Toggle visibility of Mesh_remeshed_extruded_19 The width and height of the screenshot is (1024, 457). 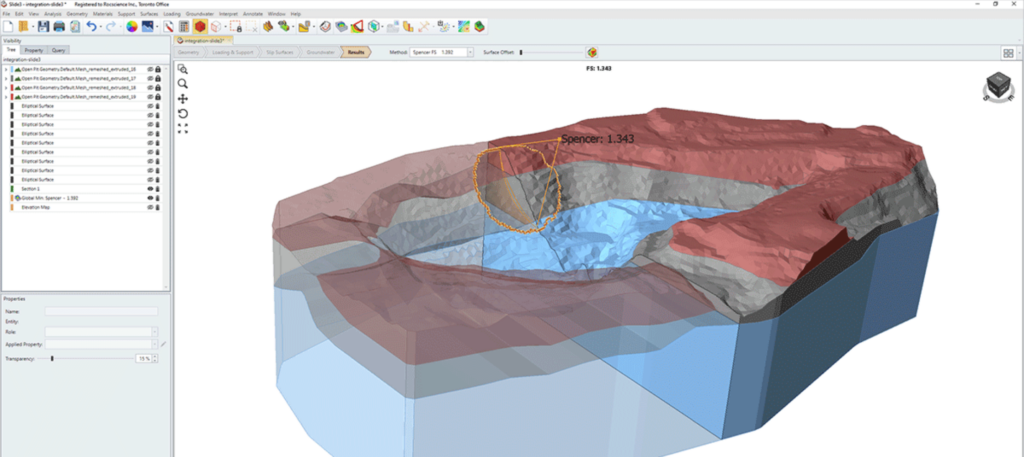150,97
